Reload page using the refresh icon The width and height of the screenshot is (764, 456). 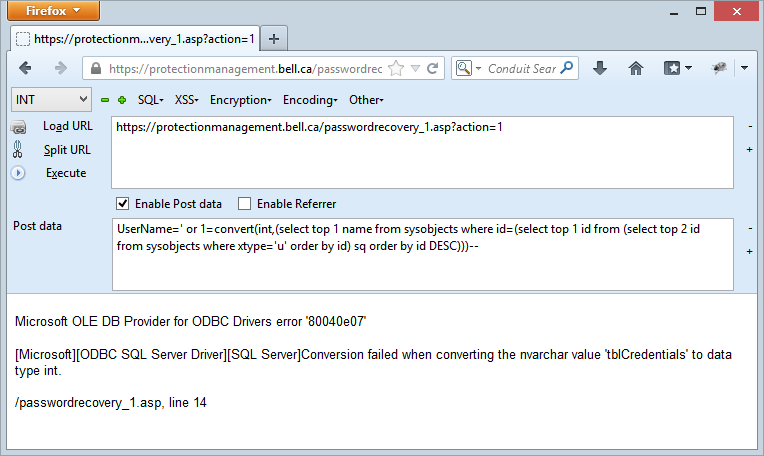[433, 68]
